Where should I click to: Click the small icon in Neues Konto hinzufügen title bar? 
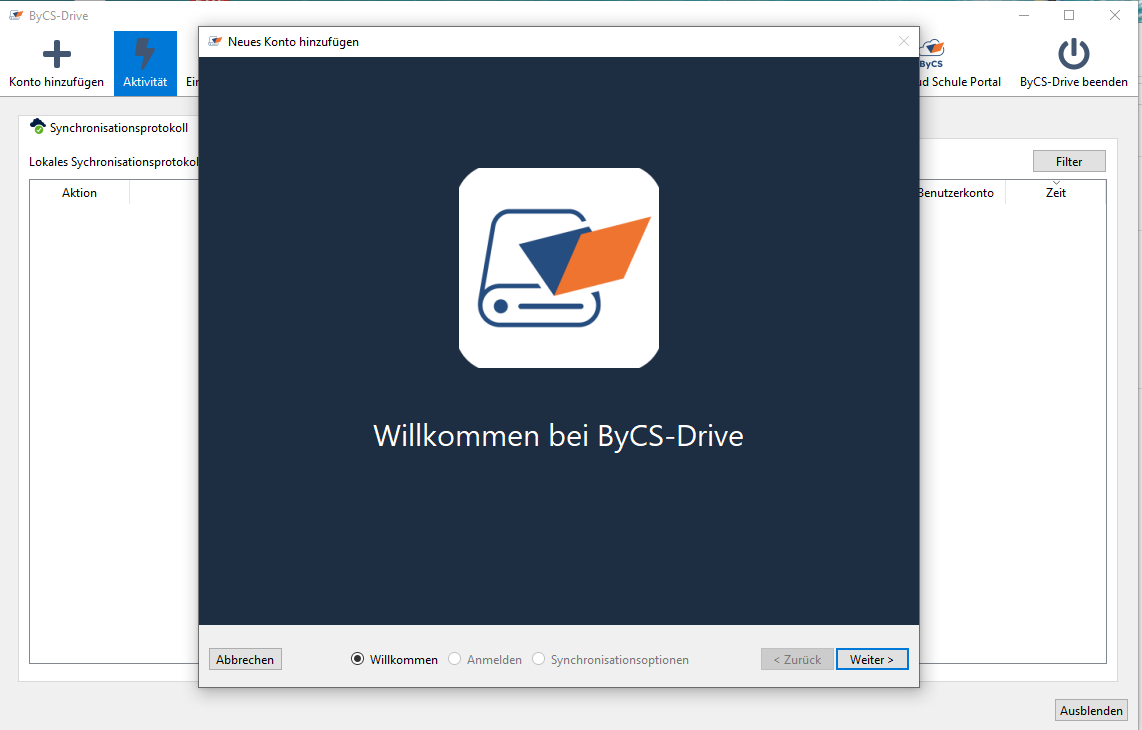click(x=215, y=42)
